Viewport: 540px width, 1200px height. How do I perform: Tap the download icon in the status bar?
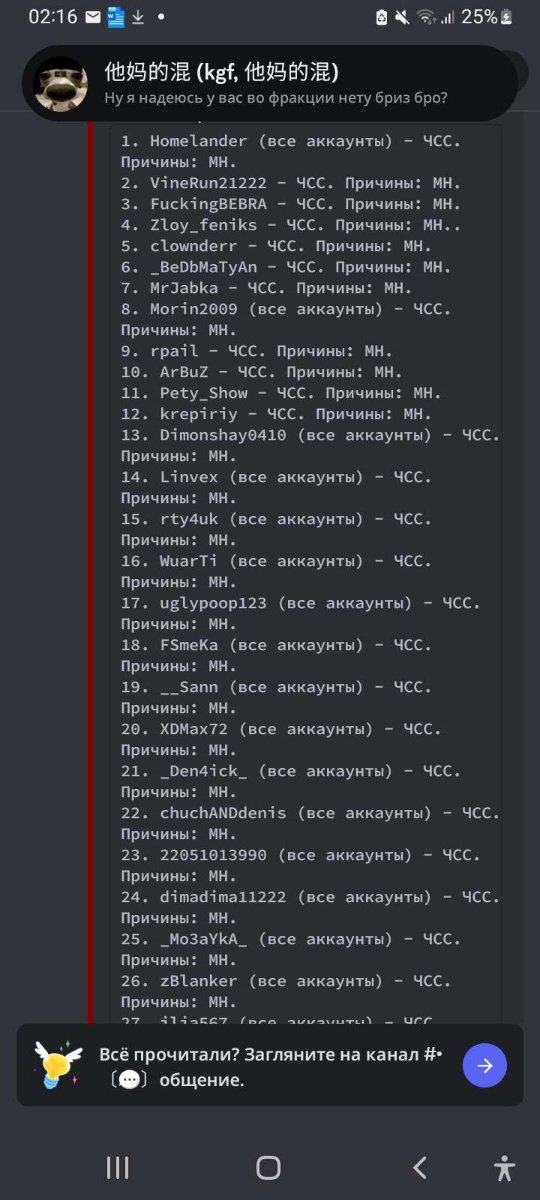click(138, 17)
